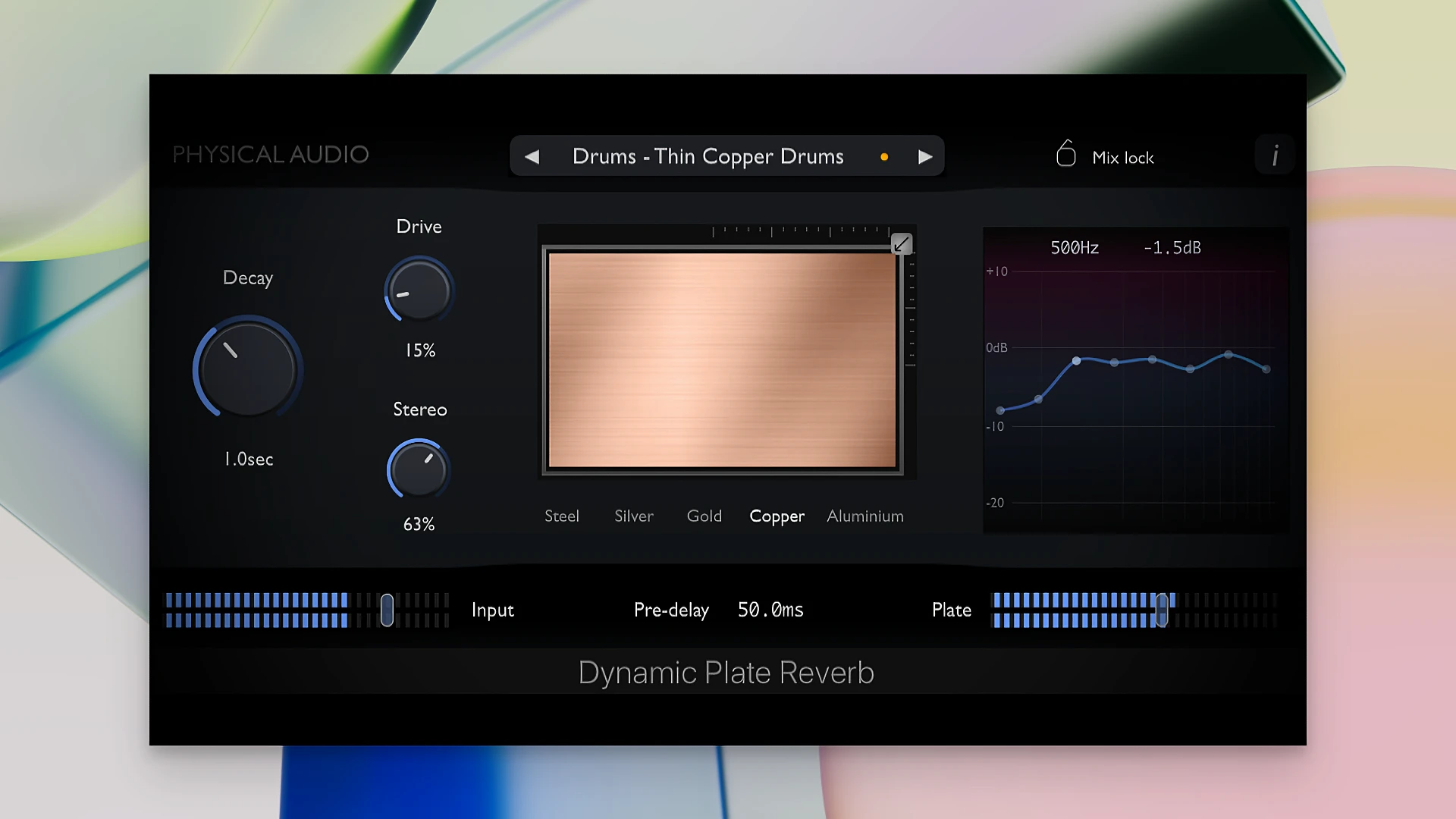This screenshot has height=819, width=1456.
Task: Switch to the Copper material tab
Action: point(777,516)
